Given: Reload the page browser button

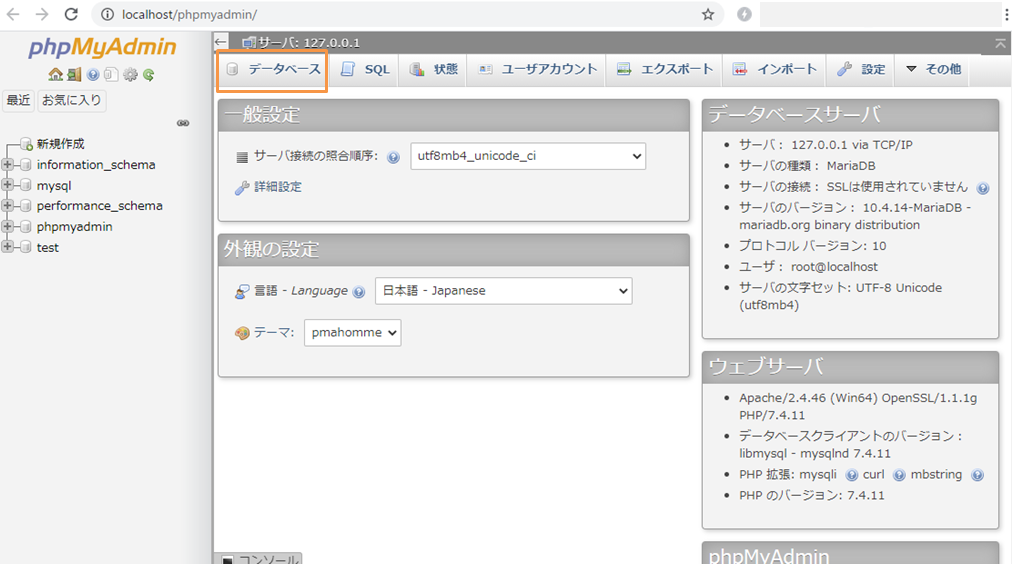Looking at the screenshot, I should 71,14.
